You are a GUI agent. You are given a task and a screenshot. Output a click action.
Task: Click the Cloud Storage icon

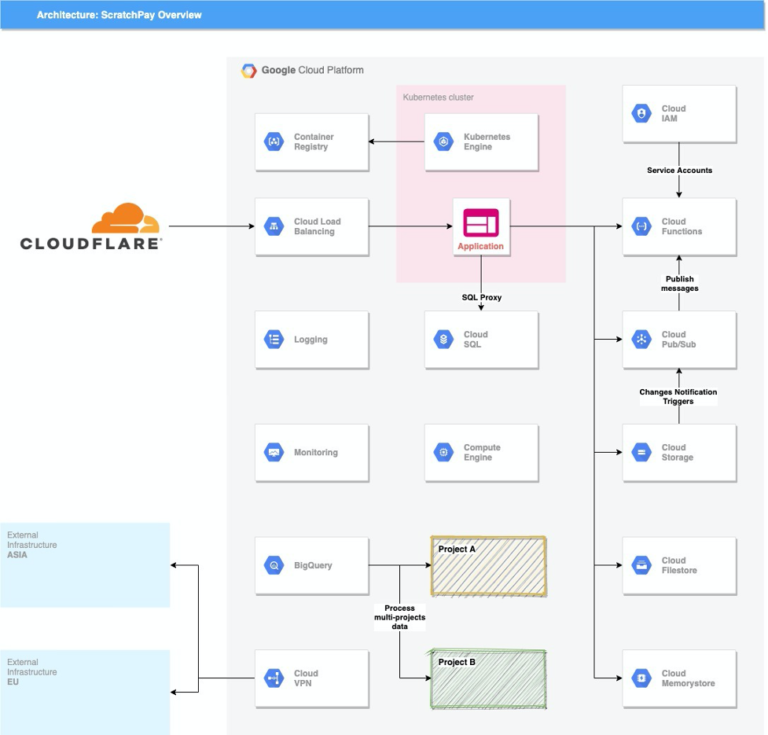(x=641, y=452)
